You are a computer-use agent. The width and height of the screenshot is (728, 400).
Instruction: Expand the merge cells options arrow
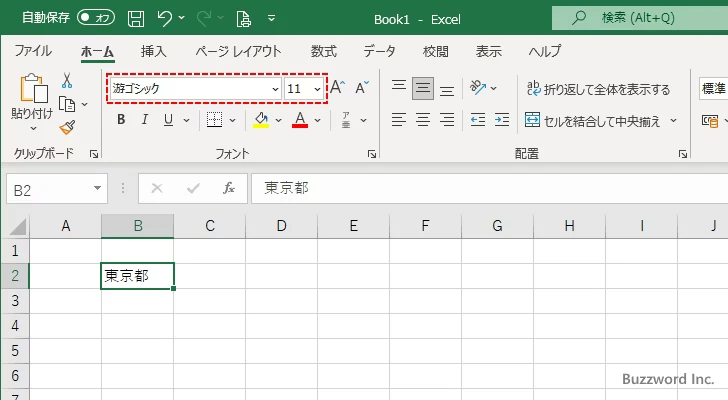(674, 121)
